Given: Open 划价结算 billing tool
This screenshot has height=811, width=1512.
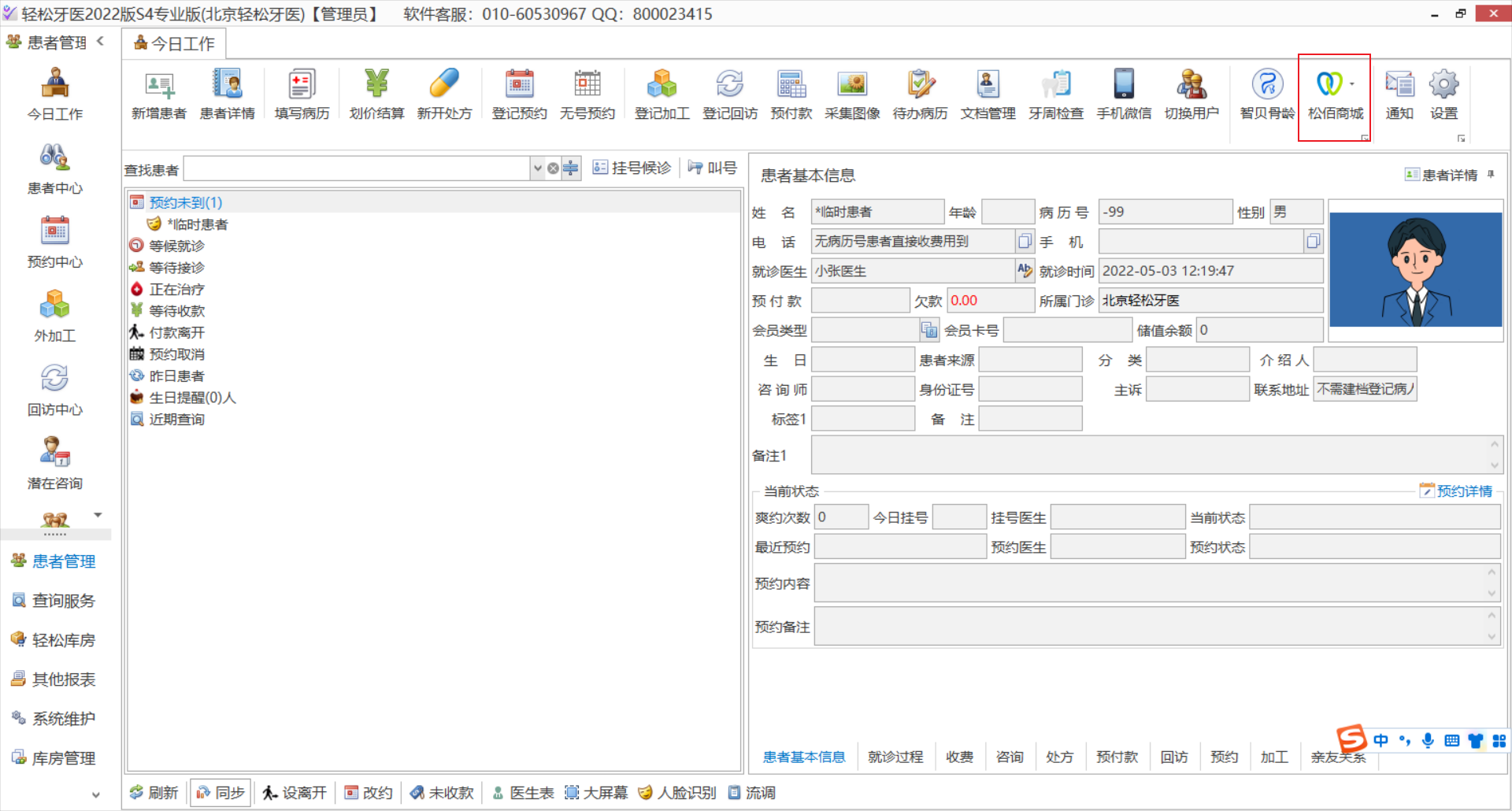Looking at the screenshot, I should click(376, 94).
